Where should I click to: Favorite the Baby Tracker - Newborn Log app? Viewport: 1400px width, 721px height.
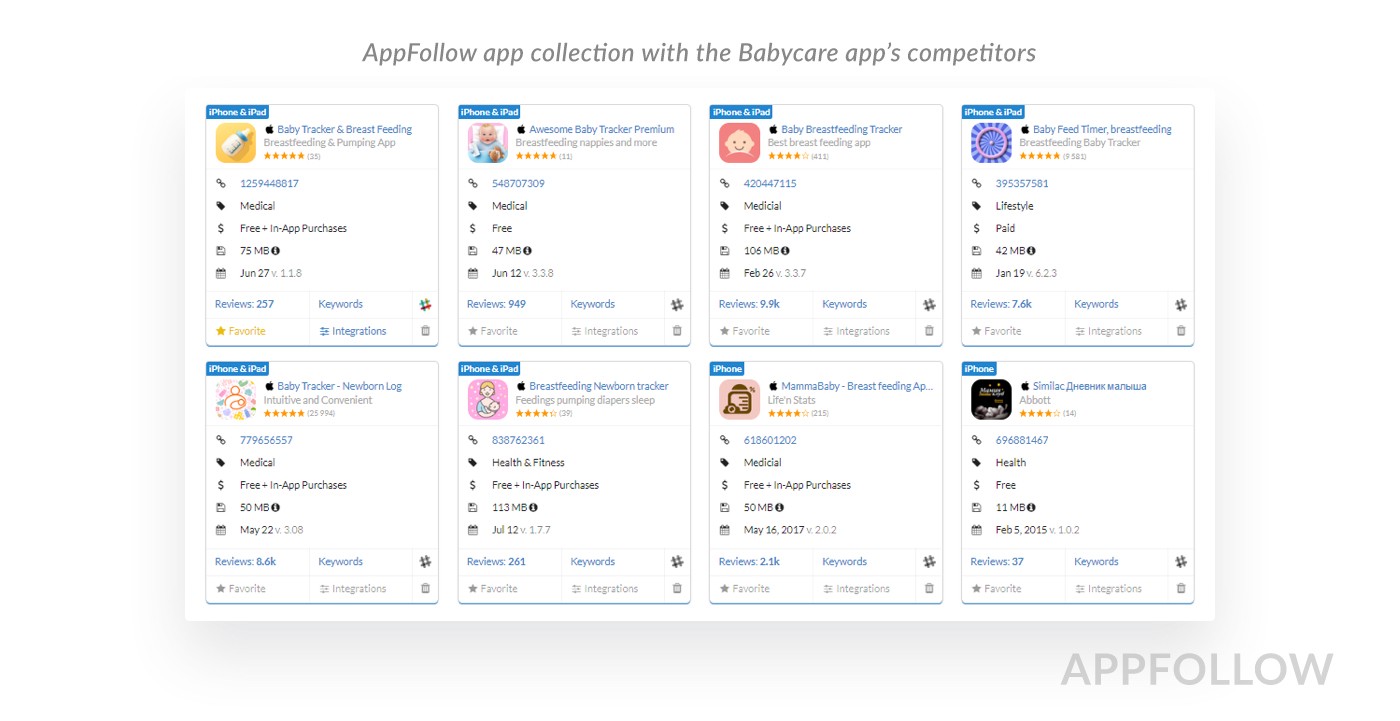click(x=241, y=589)
